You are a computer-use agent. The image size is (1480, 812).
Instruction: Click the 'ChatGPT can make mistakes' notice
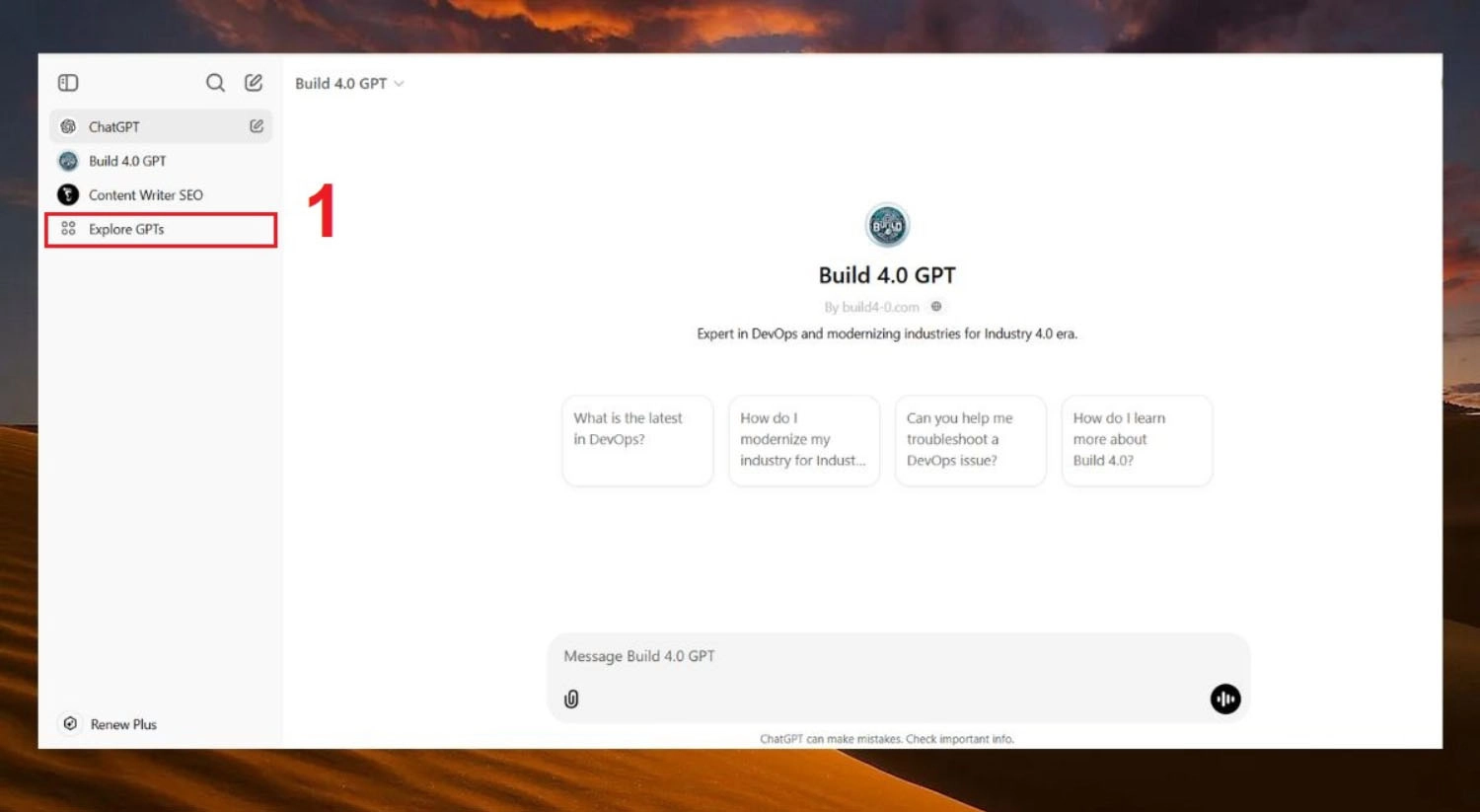[x=887, y=739]
